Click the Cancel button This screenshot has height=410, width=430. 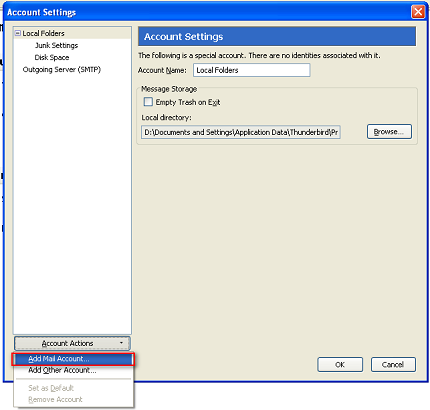393,364
